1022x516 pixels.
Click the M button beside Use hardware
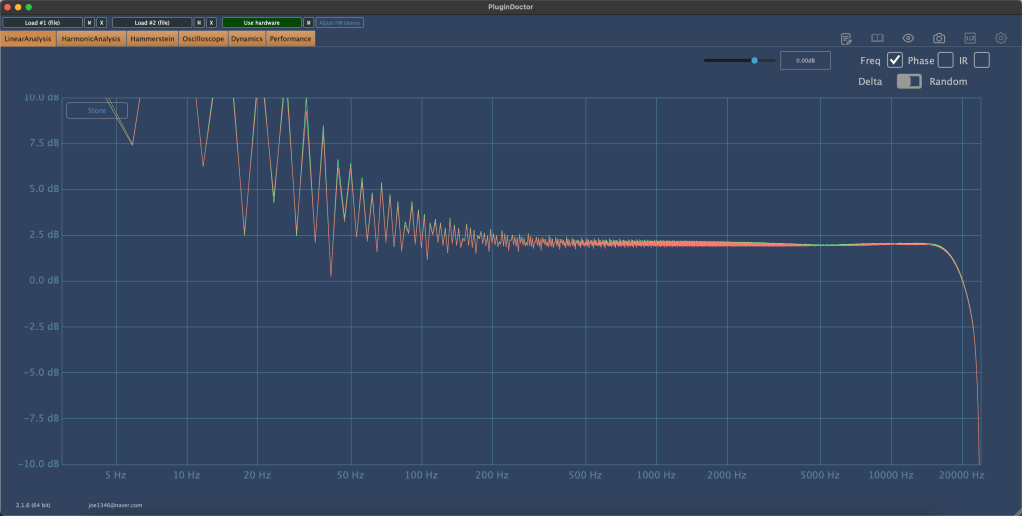(x=309, y=22)
